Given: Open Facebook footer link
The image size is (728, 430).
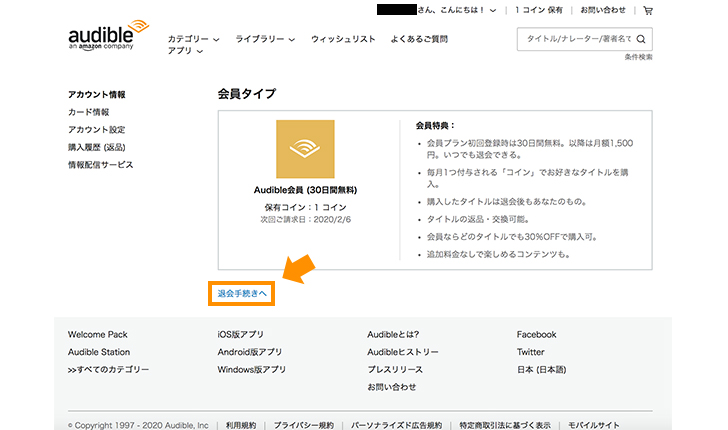Looking at the screenshot, I should click(x=536, y=334).
